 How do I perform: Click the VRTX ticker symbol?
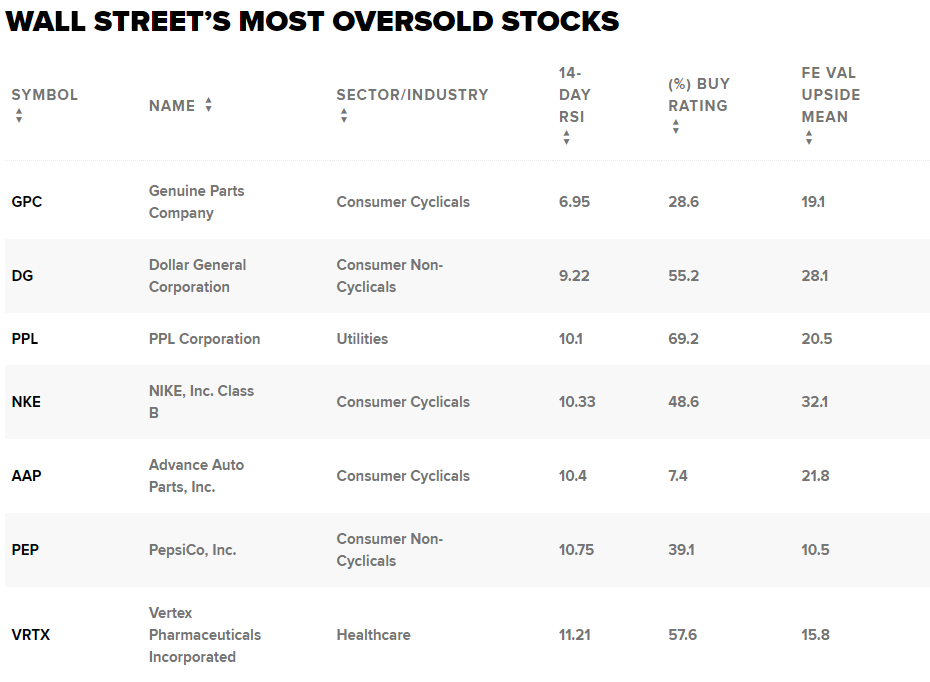(x=31, y=635)
